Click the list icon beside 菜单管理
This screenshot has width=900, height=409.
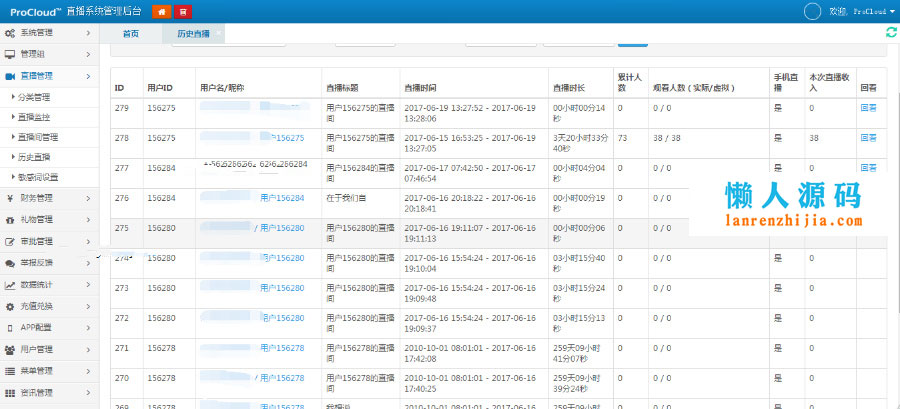[10, 371]
